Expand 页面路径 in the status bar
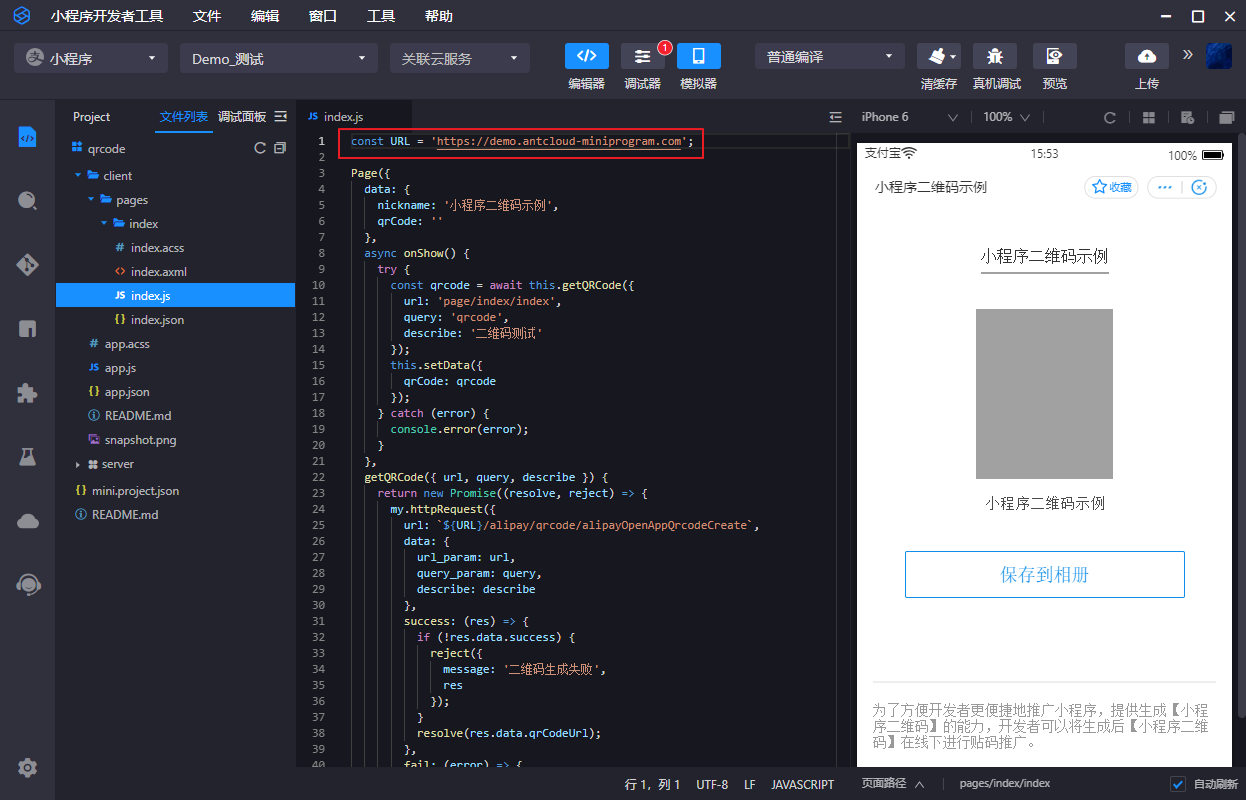The image size is (1246, 800). 892,784
